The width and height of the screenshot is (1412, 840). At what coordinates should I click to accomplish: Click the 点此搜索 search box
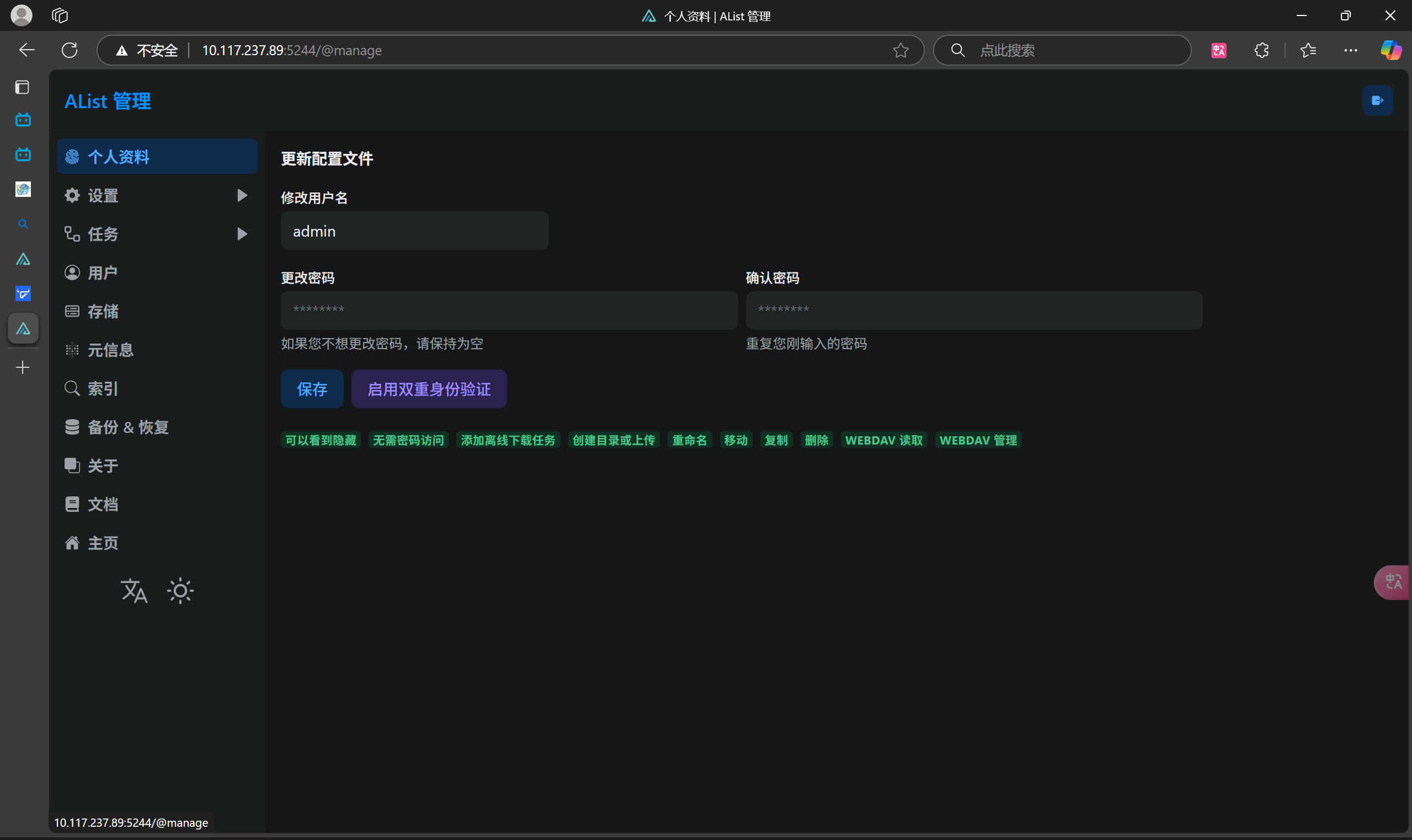1062,50
